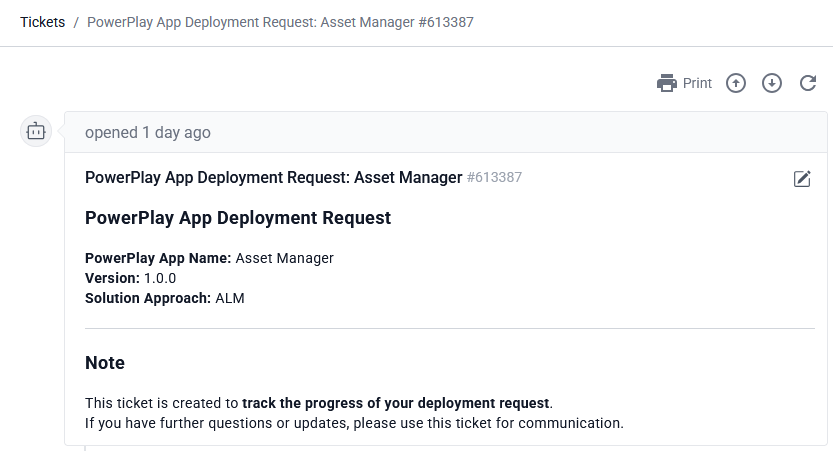Click the "If you have further questions" sentence
The width and height of the screenshot is (833, 451).
354,423
